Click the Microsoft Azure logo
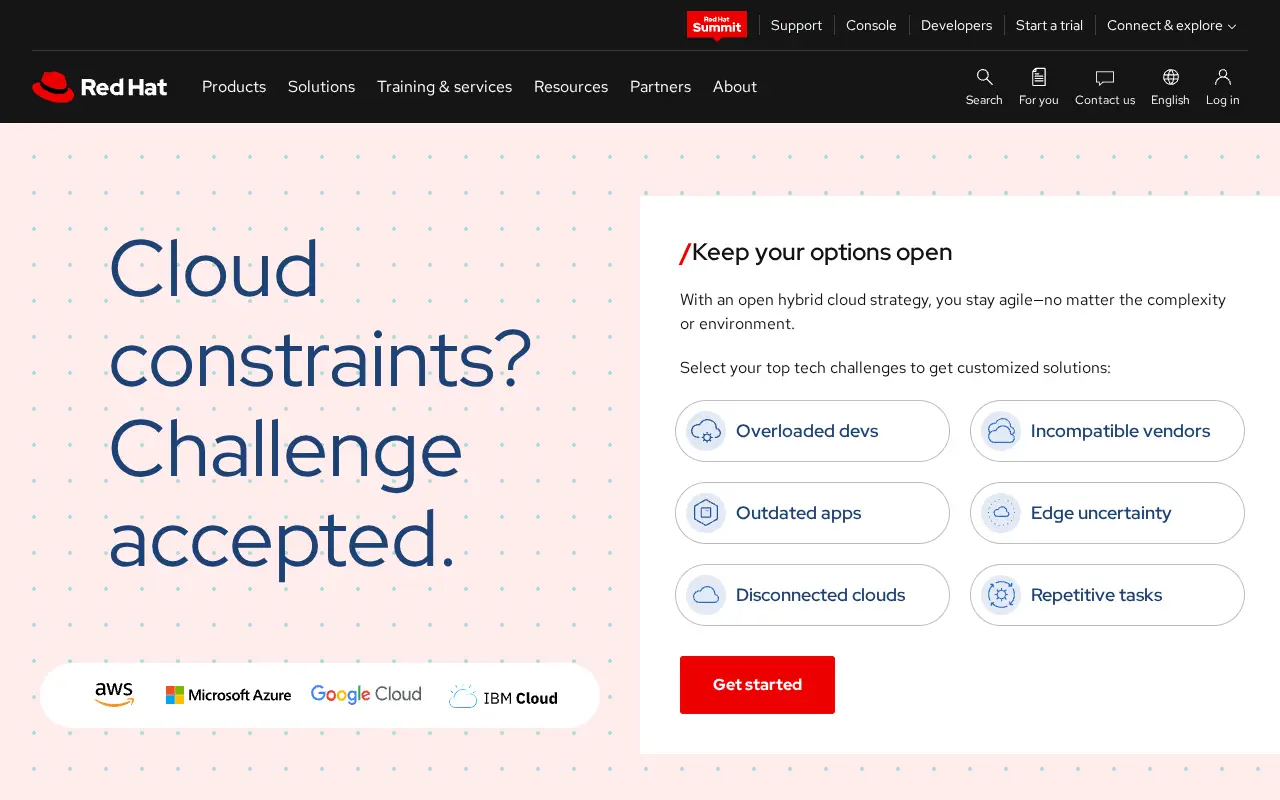Screen dimensions: 1280x800 [x=228, y=695]
